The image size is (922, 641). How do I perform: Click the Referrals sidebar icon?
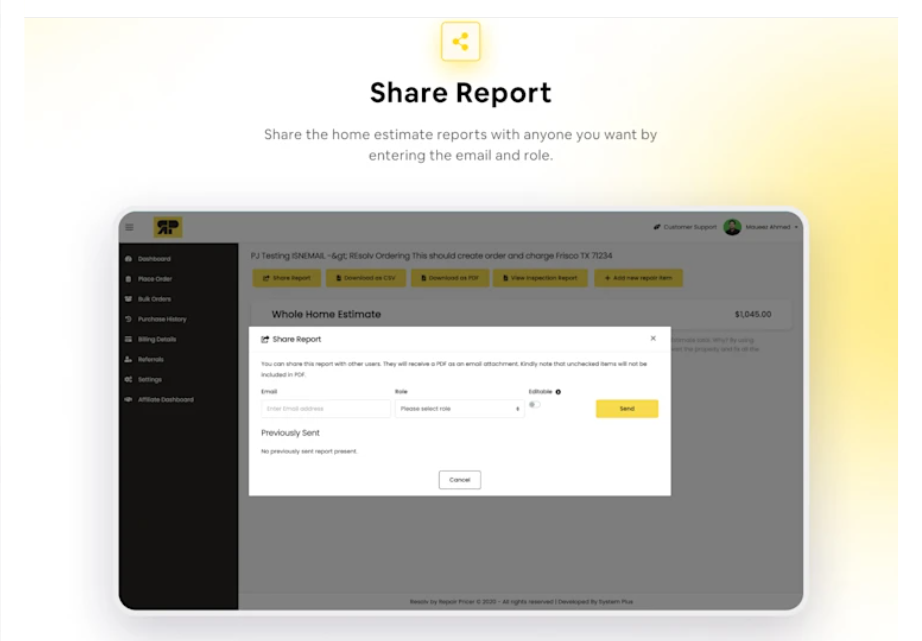coord(128,359)
